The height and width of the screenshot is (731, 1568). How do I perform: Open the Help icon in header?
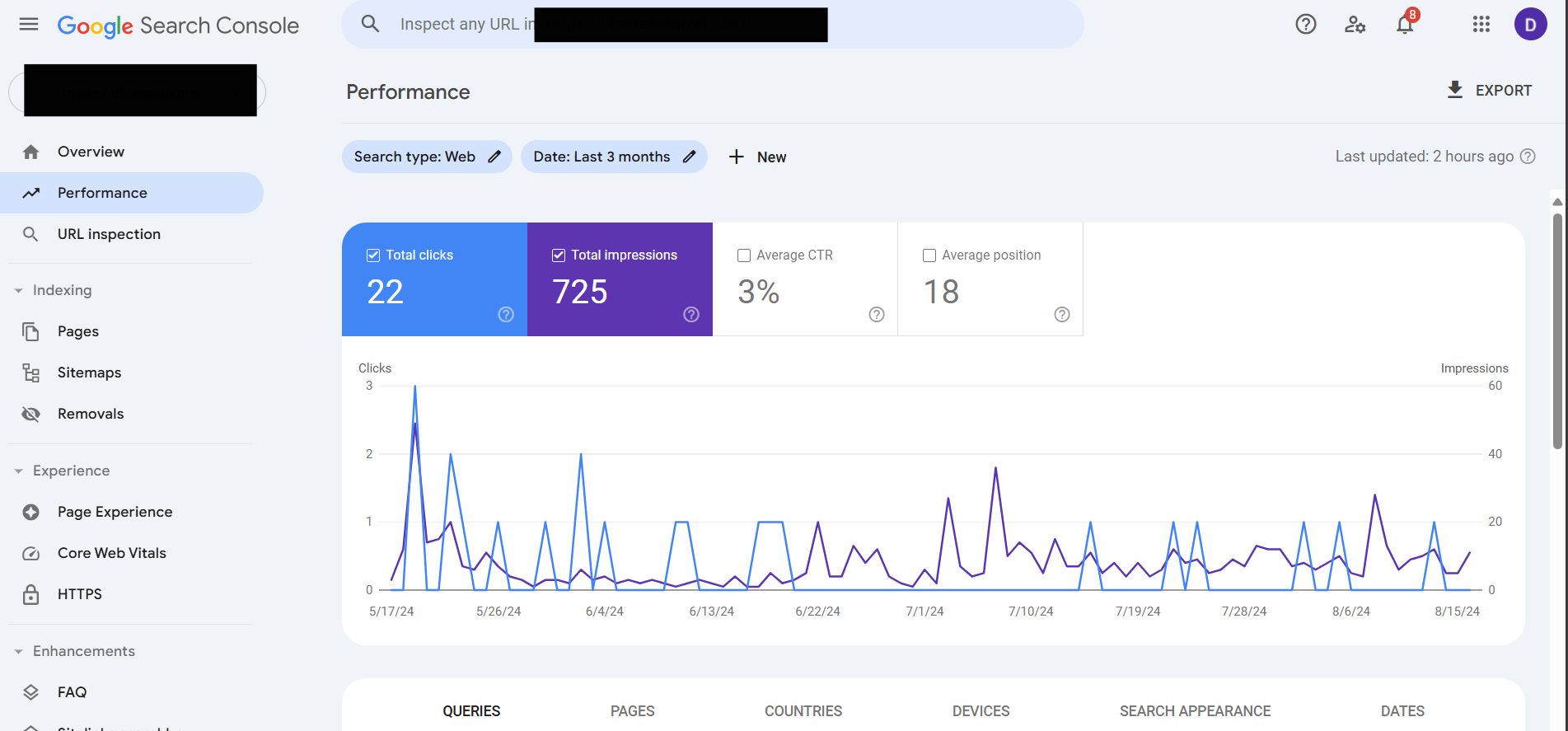point(1306,24)
